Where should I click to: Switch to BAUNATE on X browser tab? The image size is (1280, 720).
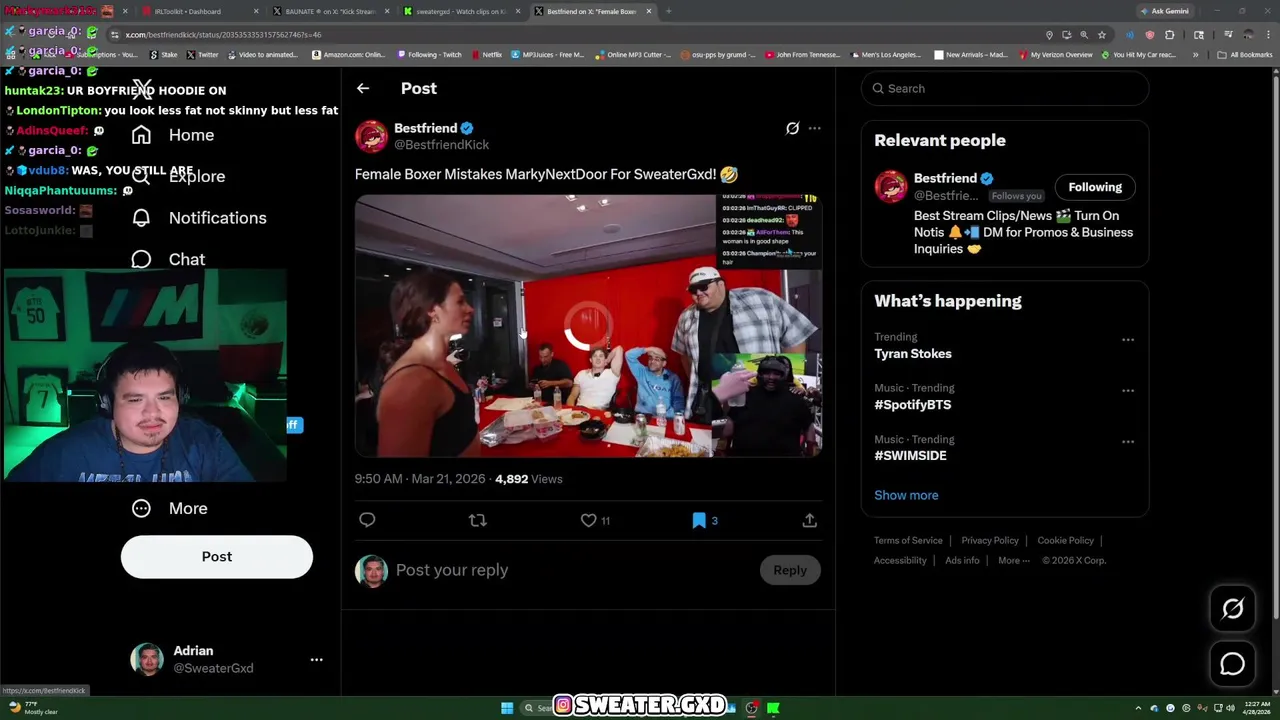point(328,11)
